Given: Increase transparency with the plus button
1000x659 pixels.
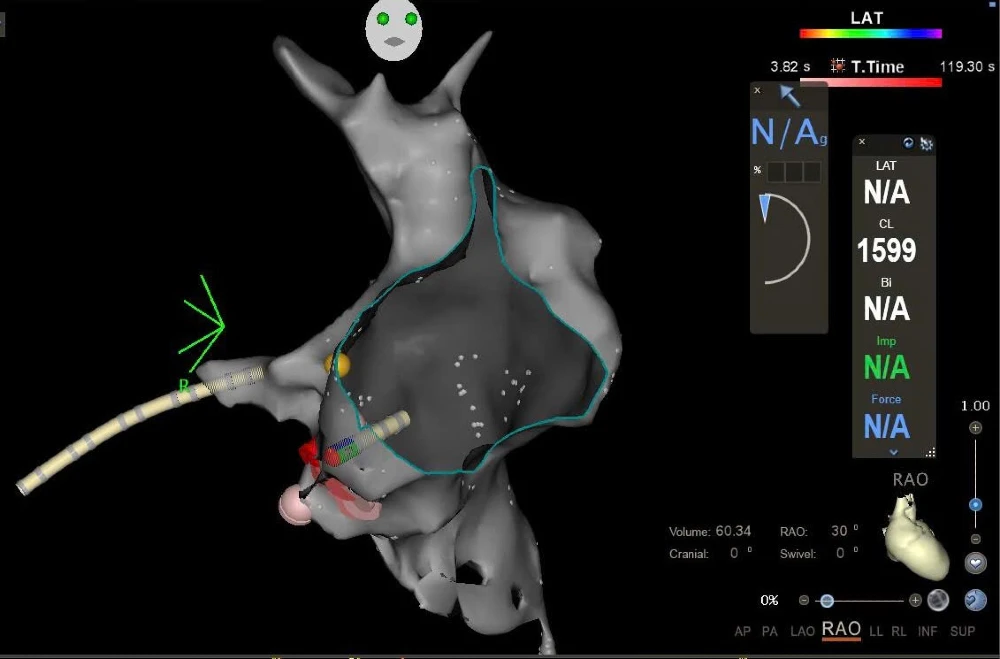Looking at the screenshot, I should click(915, 600).
